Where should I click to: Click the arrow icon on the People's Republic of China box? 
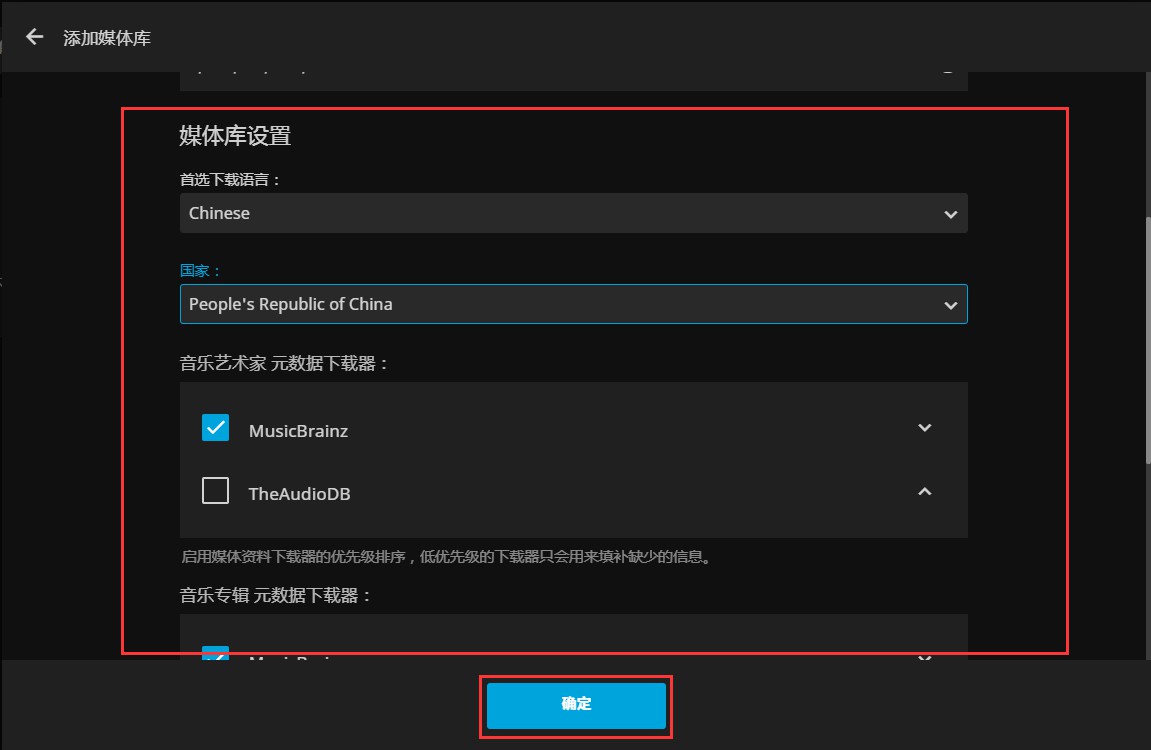[951, 305]
